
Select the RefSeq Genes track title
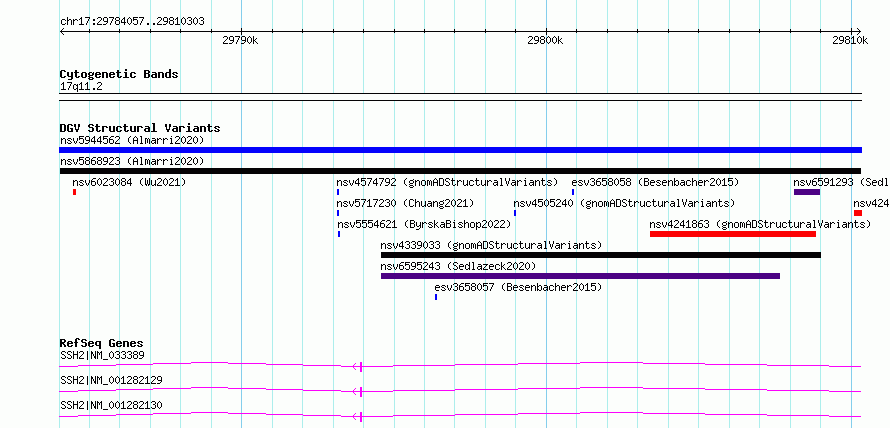(x=102, y=343)
